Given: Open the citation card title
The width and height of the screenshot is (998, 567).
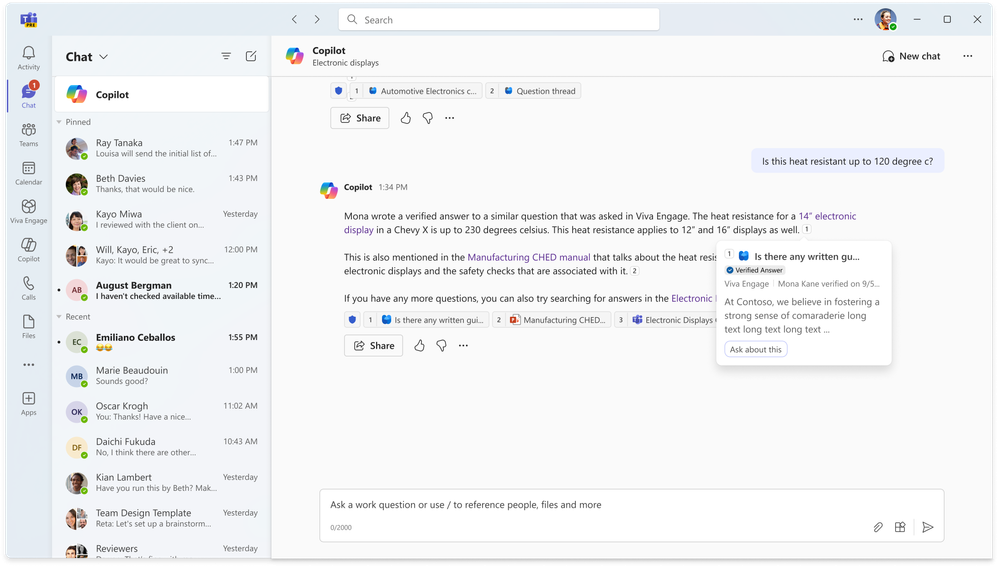Looking at the screenshot, I should tap(806, 256).
